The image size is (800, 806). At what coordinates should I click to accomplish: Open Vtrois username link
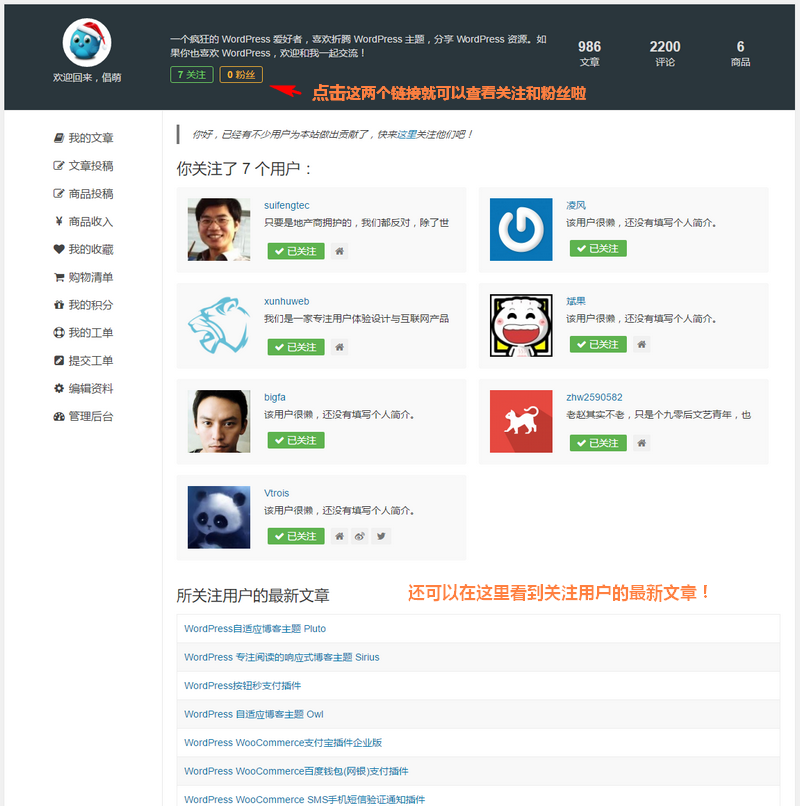coord(277,493)
